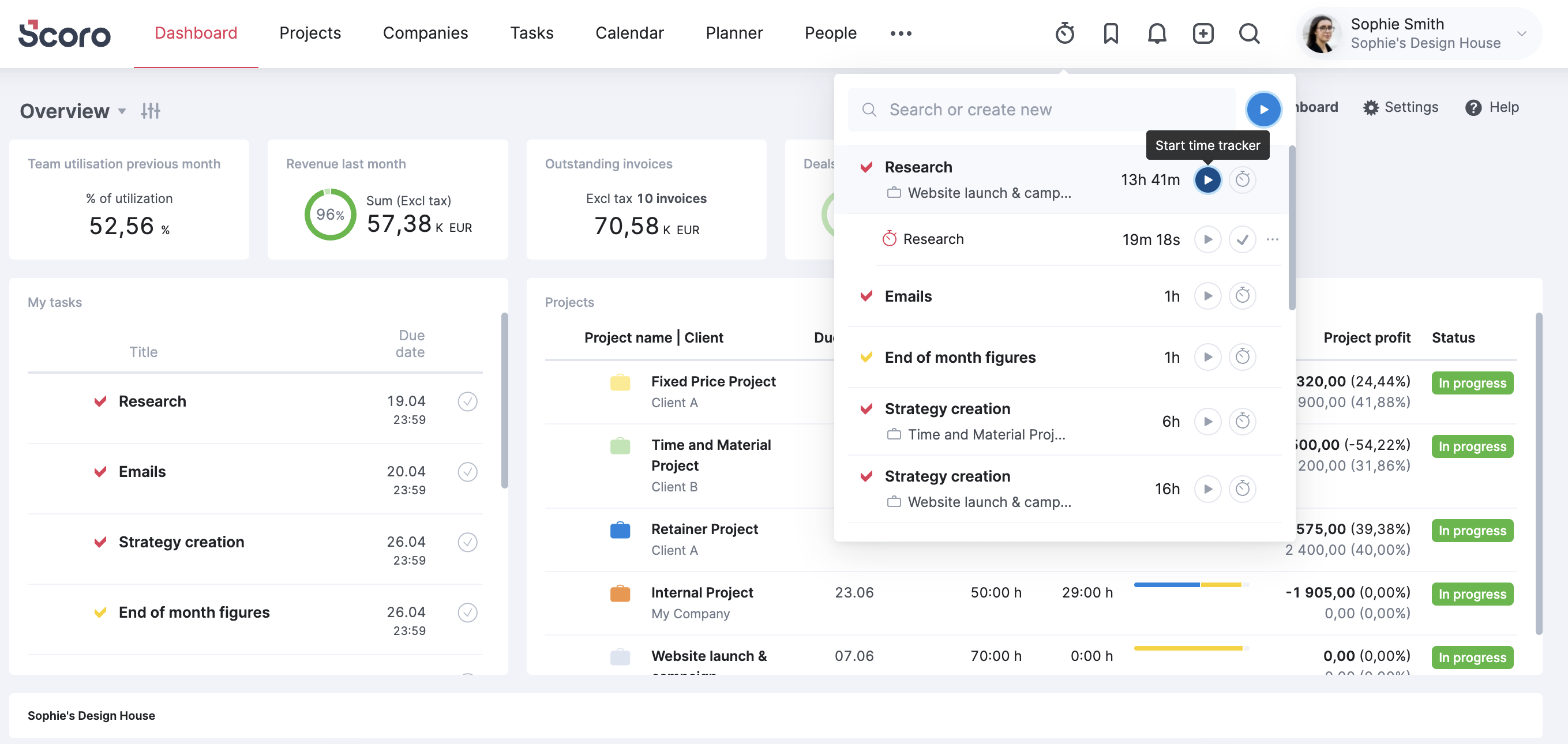
Task: Open dashboard filter sliders icon next to Overview
Action: tap(151, 111)
